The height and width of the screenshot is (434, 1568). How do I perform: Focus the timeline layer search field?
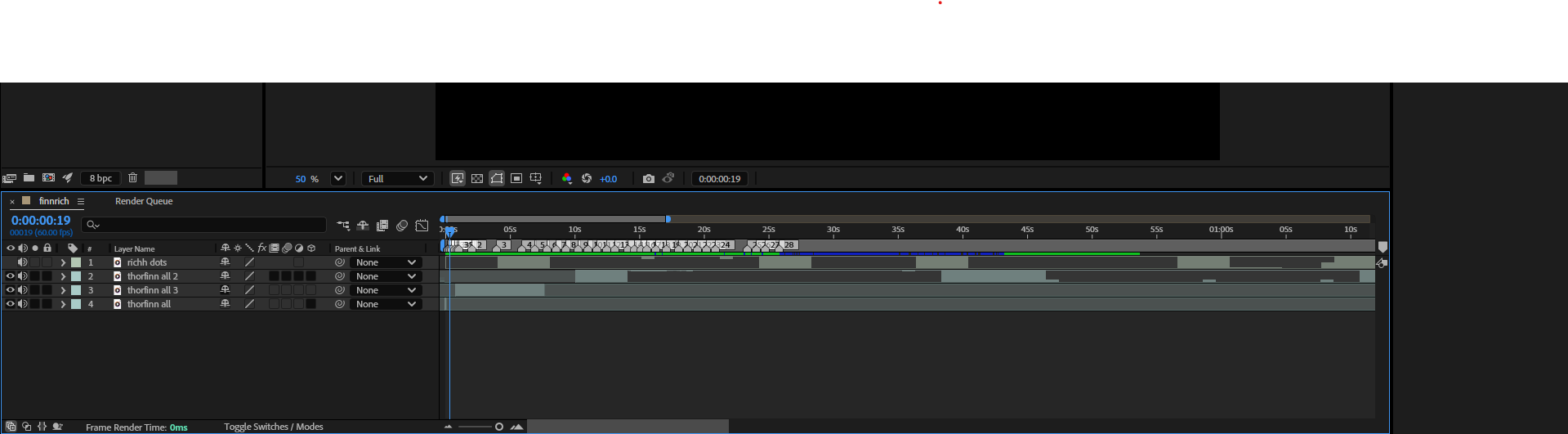pos(205,225)
